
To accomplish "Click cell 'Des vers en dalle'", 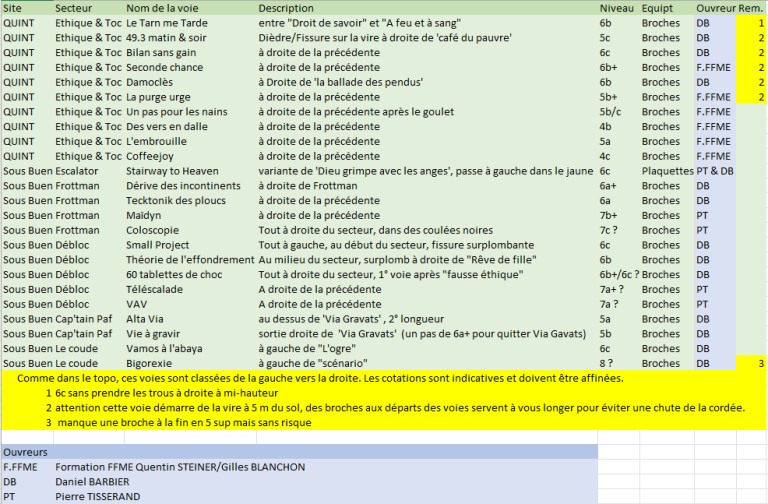I will pos(191,126).
